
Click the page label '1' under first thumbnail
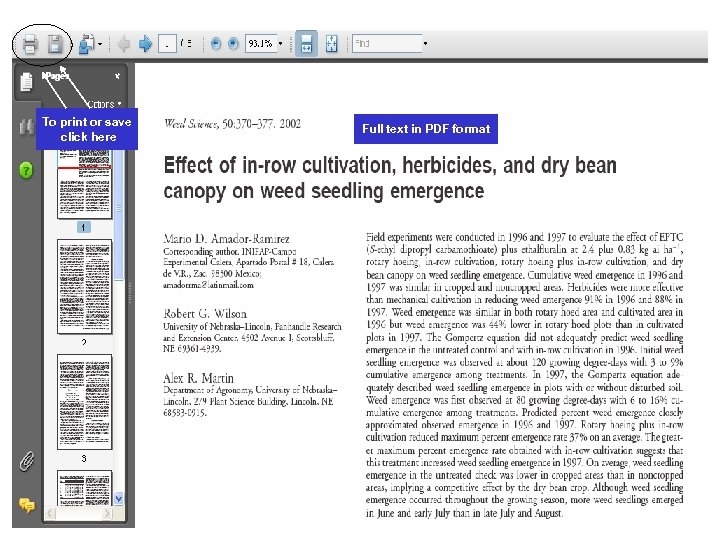[x=84, y=227]
